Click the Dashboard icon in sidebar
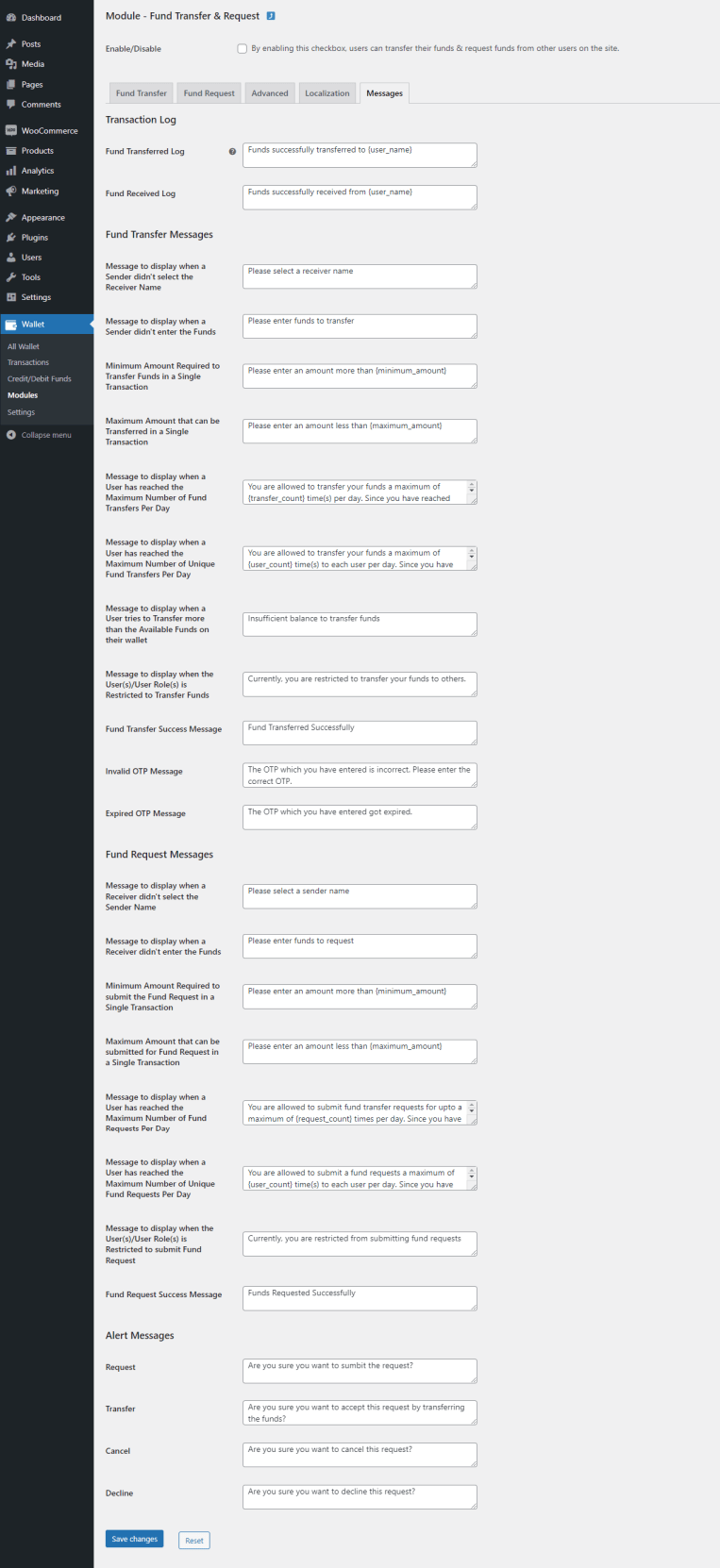 pos(11,18)
